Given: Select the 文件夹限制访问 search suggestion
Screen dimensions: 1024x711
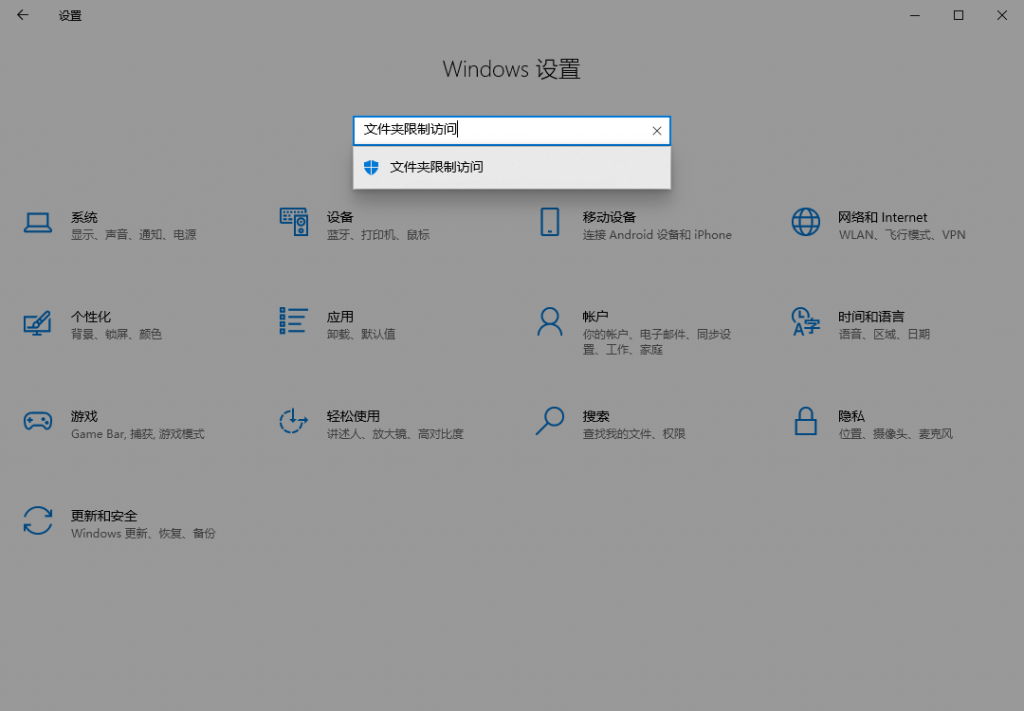Looking at the screenshot, I should [511, 167].
